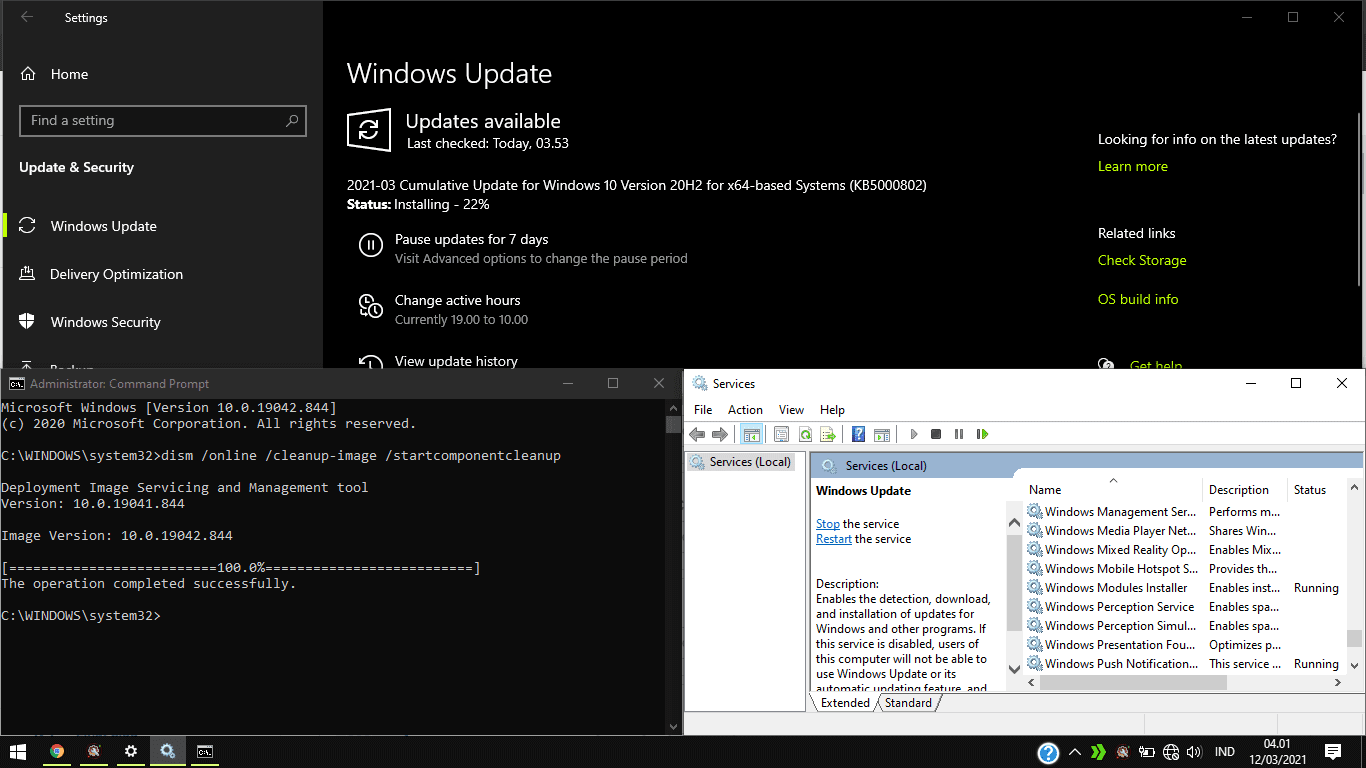1366x768 pixels.
Task: Click Stop Service square icon
Action: click(936, 434)
